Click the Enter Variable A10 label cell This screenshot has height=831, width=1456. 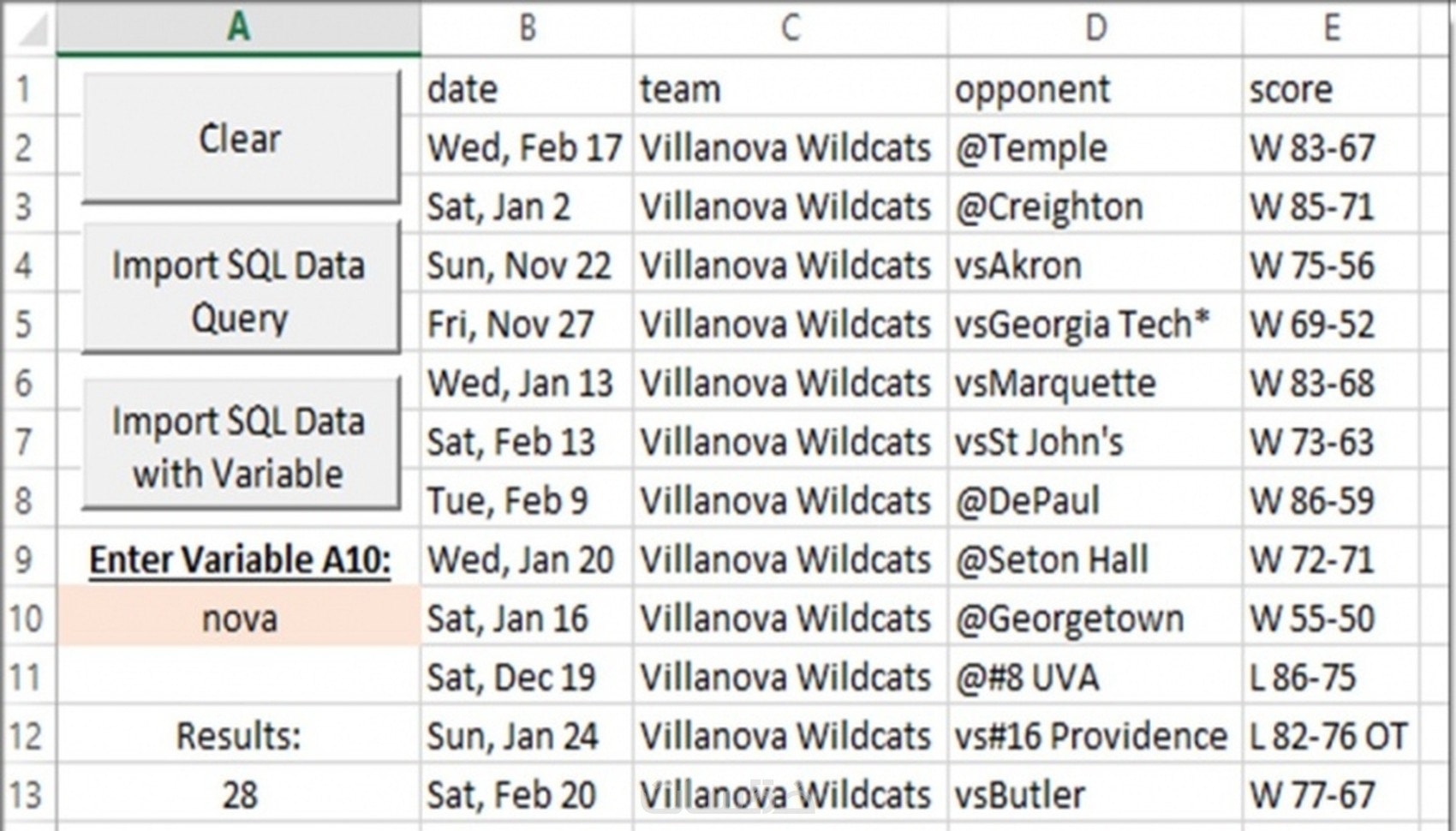pyautogui.click(x=239, y=560)
